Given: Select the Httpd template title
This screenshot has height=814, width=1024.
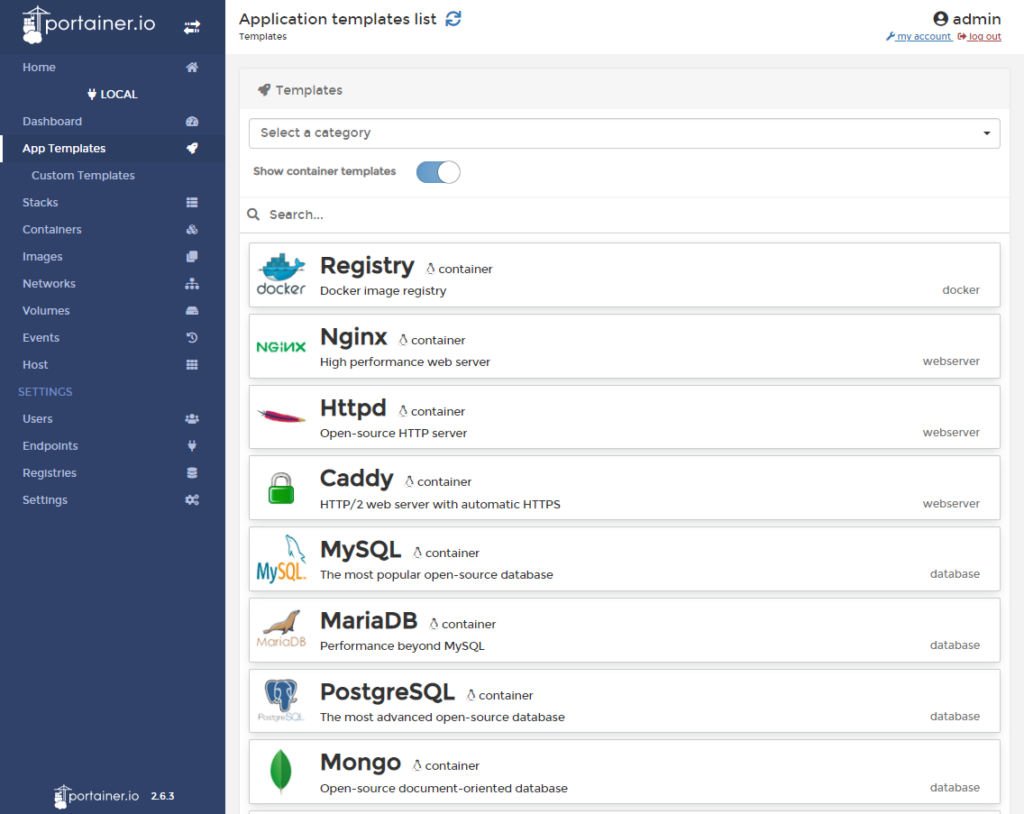Looking at the screenshot, I should (353, 408).
